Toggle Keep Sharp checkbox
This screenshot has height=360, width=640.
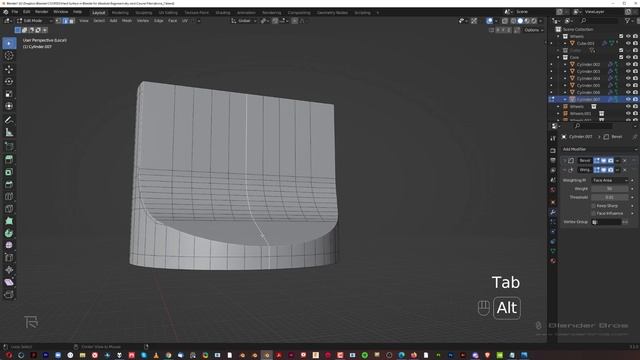tap(593, 206)
